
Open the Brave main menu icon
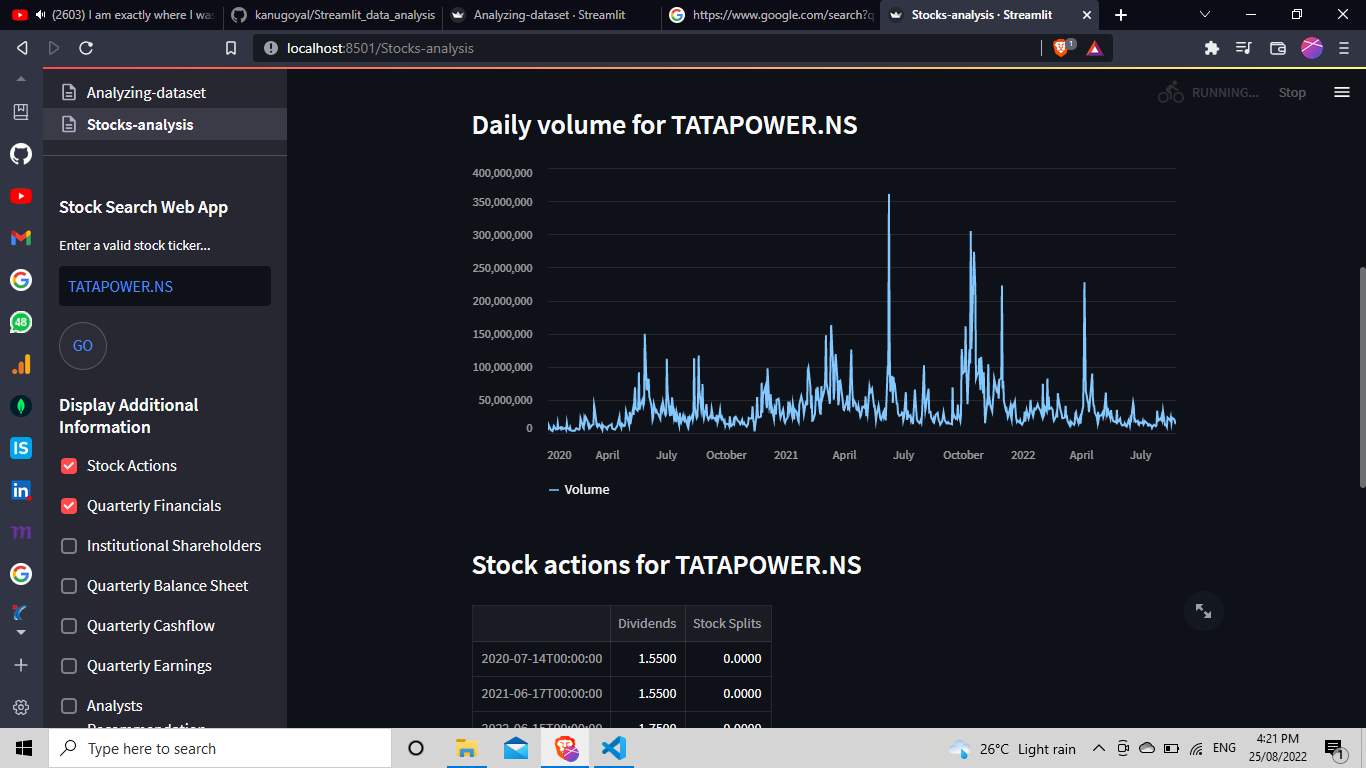pos(1344,48)
